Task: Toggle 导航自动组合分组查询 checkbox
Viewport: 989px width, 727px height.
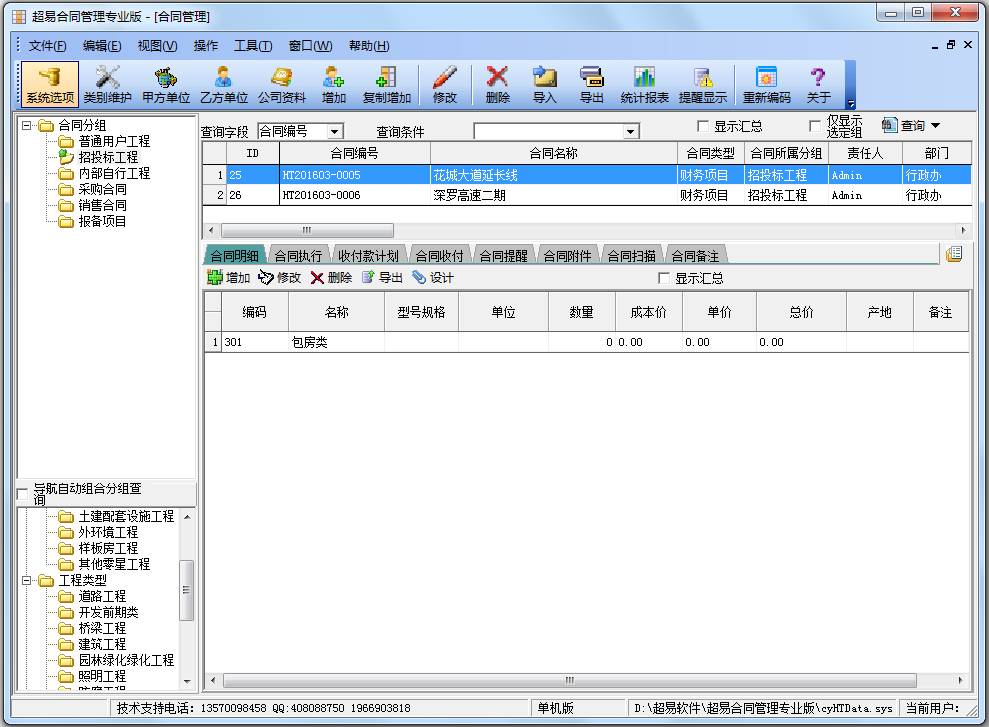Action: click(23, 494)
